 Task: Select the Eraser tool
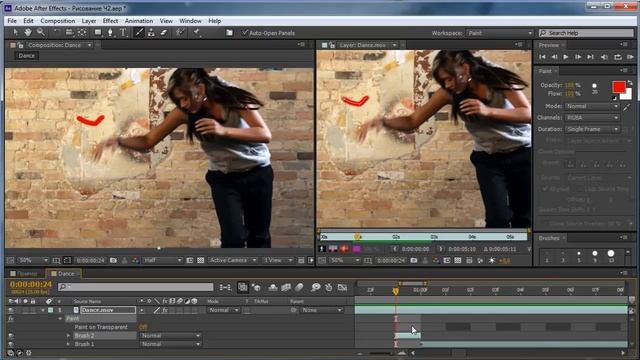point(164,33)
